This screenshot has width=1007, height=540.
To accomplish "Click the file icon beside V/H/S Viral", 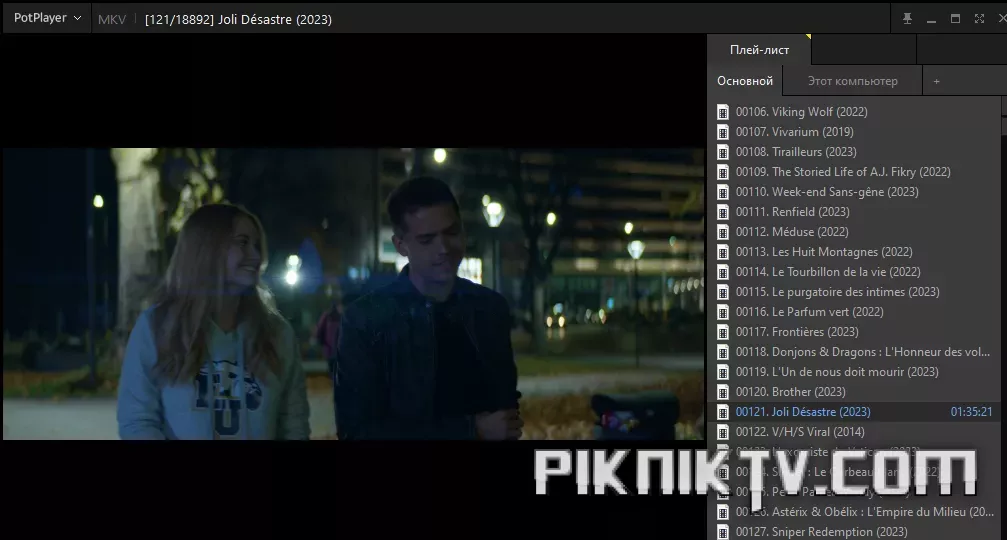I will click(x=722, y=431).
